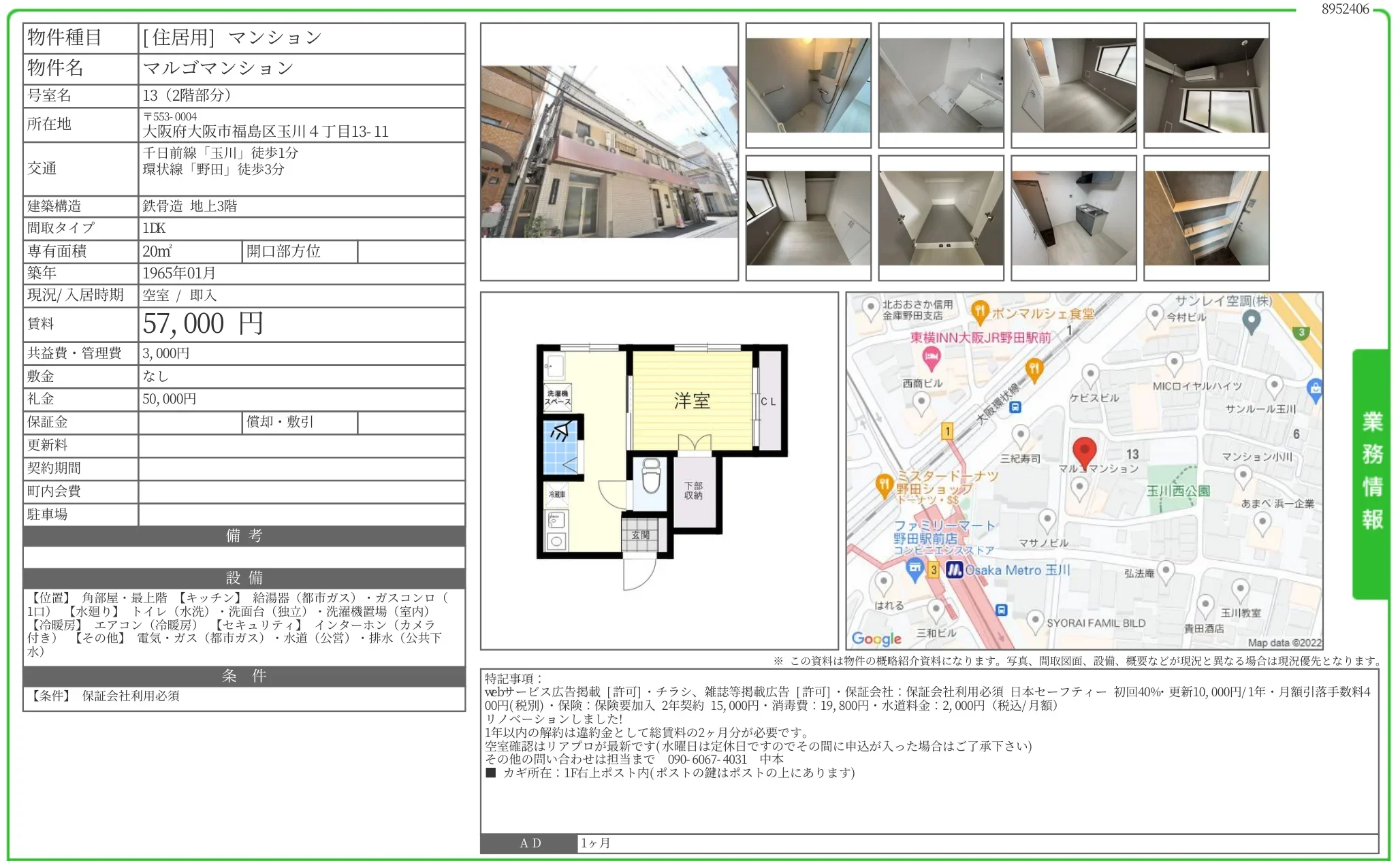
Task: Open the shelf storage photo thumbnail
Action: click(1206, 218)
